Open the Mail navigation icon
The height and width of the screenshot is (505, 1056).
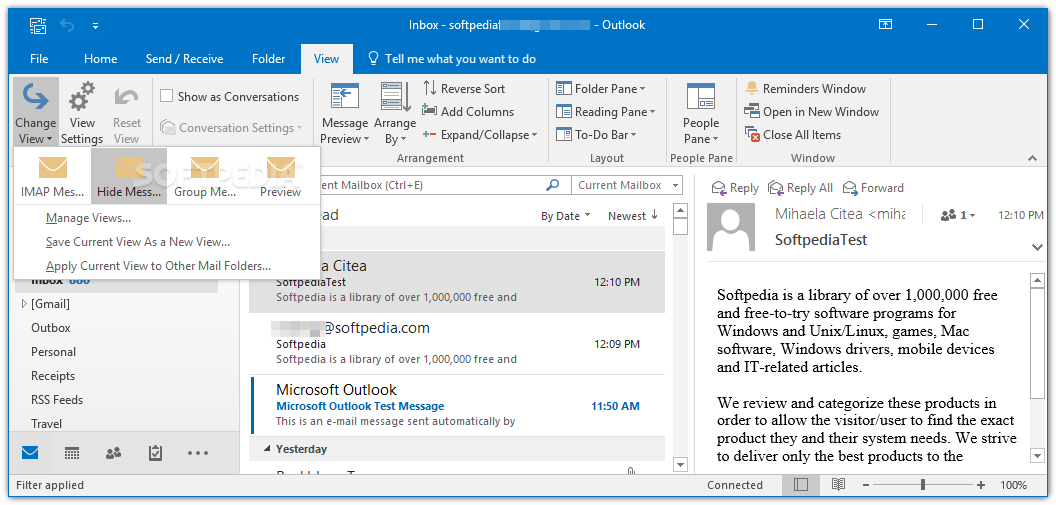30,453
